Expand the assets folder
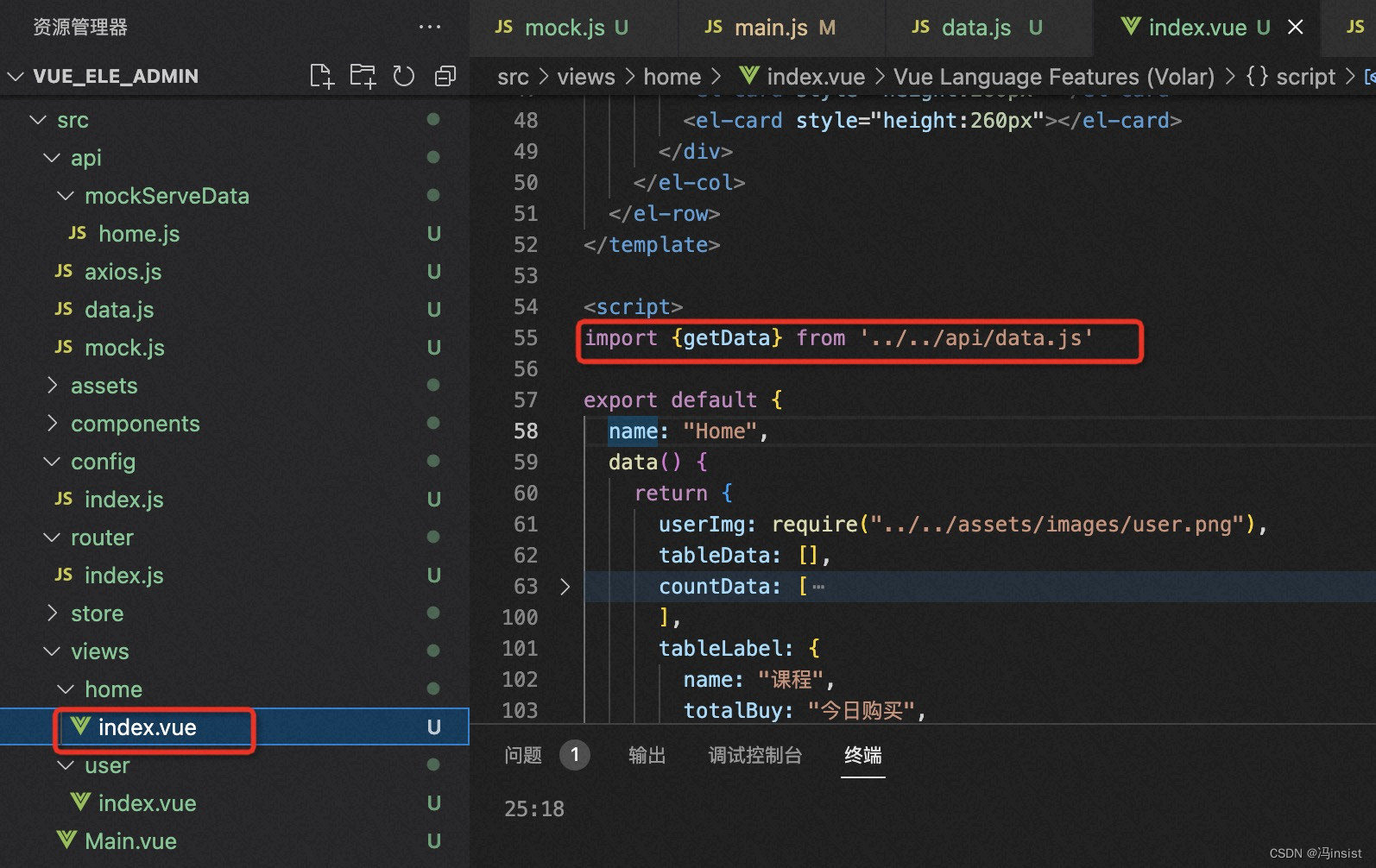The width and height of the screenshot is (1376, 868). pos(52,386)
